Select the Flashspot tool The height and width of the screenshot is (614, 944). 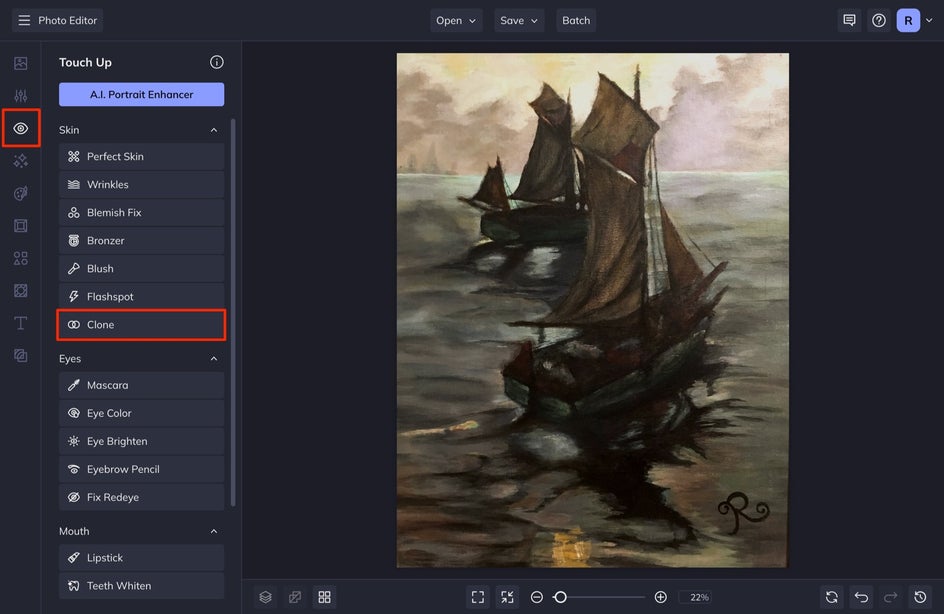point(141,297)
